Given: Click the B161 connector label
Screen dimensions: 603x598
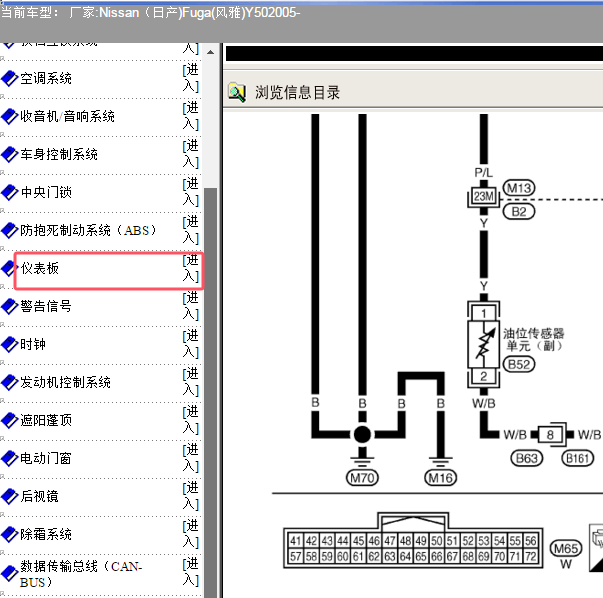Looking at the screenshot, I should 578,458.
